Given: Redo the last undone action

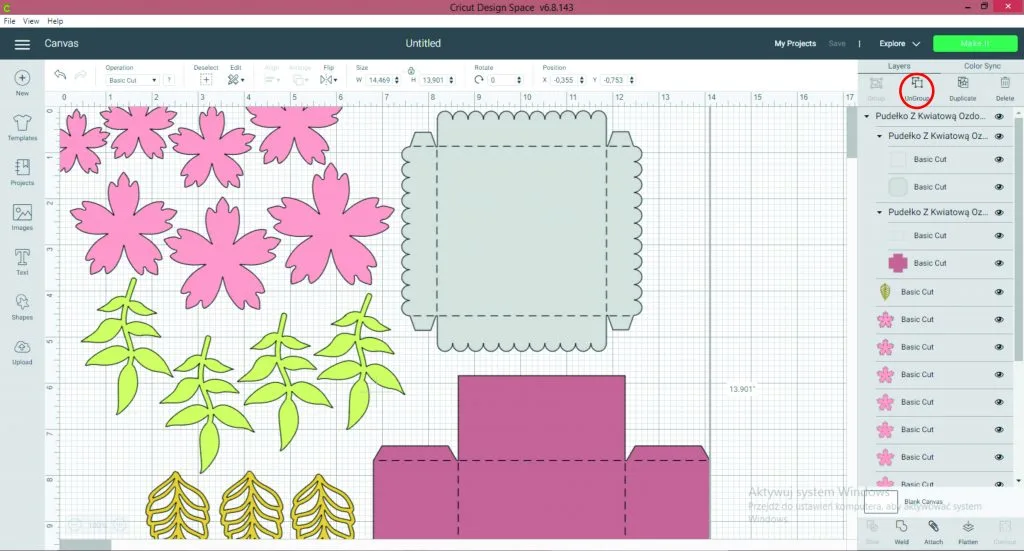Looking at the screenshot, I should pyautogui.click(x=80, y=75).
